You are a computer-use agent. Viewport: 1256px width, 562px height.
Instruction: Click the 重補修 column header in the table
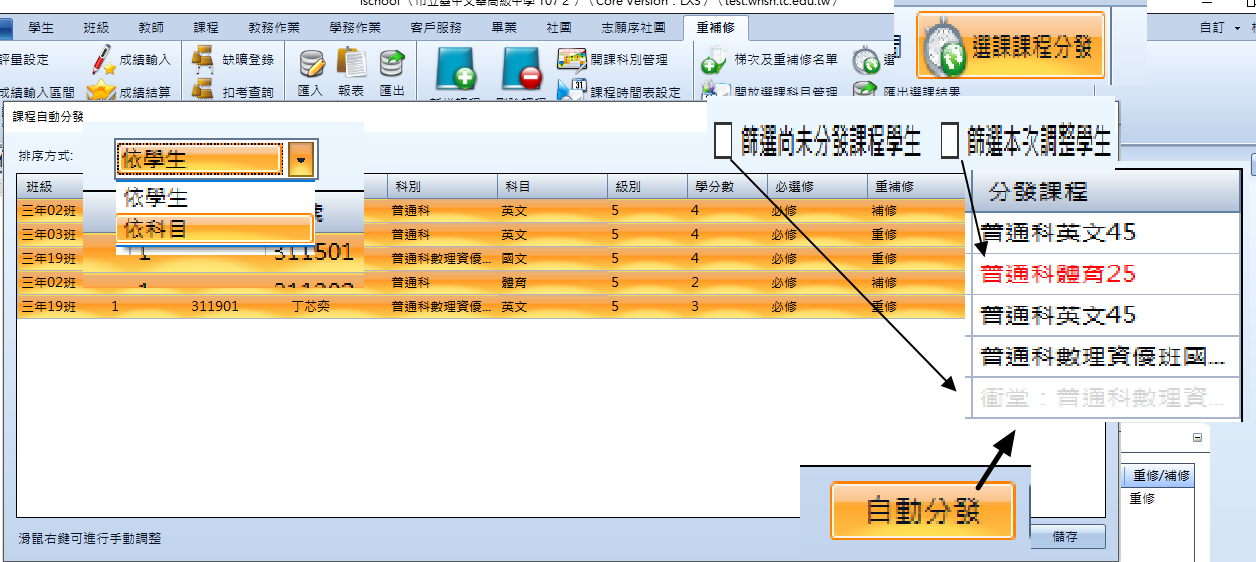coord(917,187)
